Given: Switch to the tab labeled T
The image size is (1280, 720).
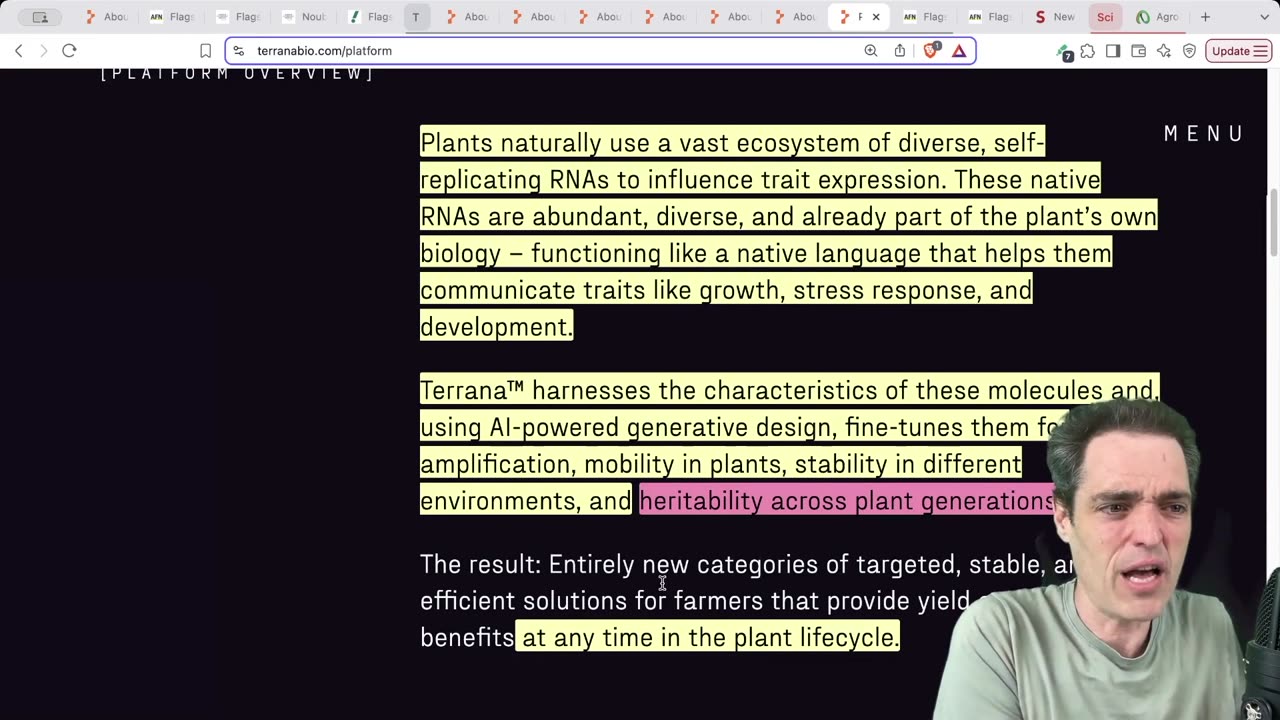Looking at the screenshot, I should click(416, 17).
